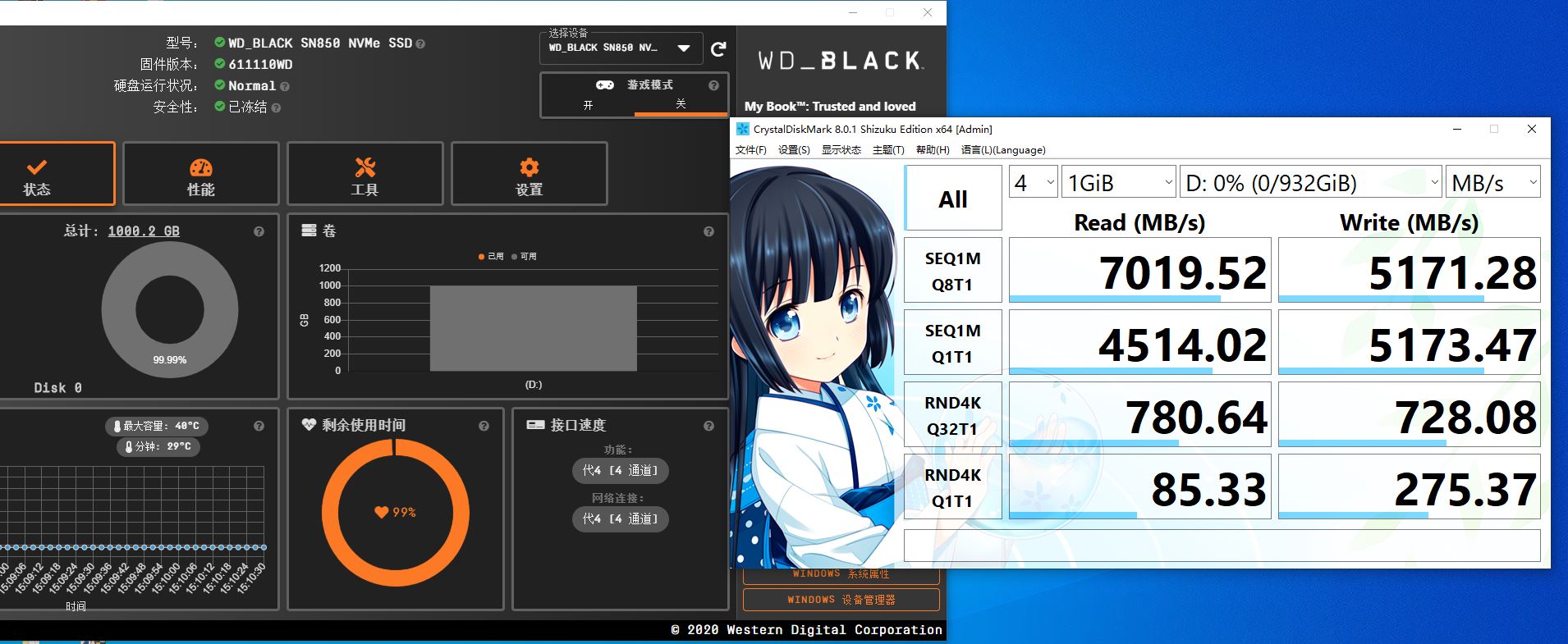Run the SEQ1M Q1T1 test
The width and height of the screenshot is (1568, 644).
tap(953, 343)
